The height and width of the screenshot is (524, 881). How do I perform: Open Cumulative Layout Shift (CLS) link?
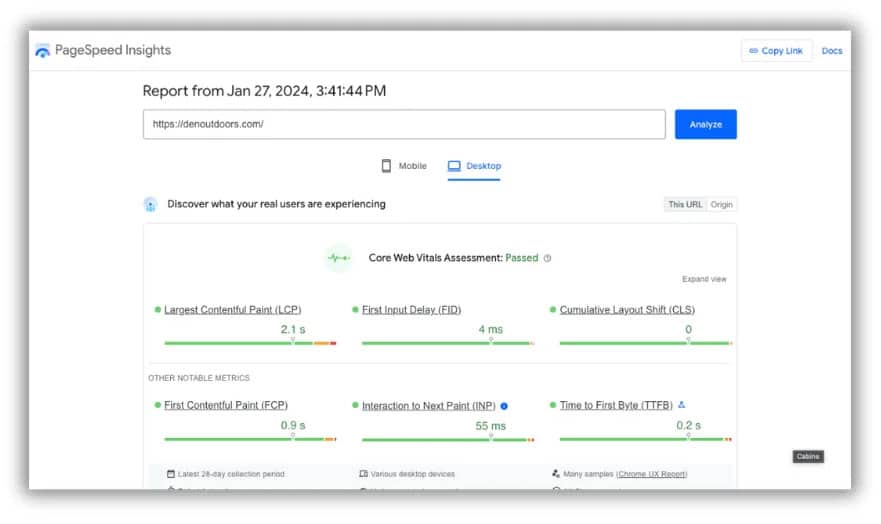[627, 309]
